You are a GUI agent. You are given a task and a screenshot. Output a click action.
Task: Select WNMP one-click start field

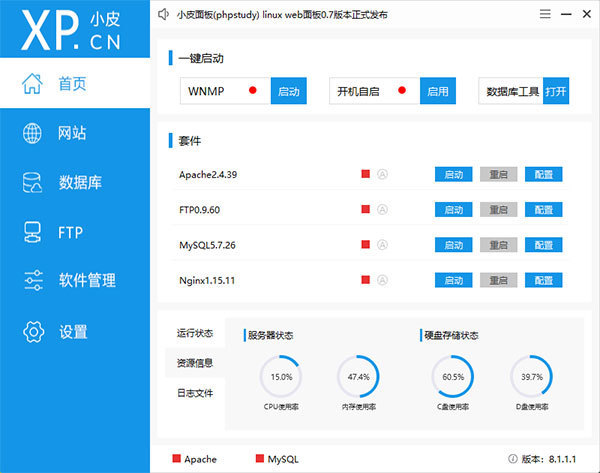[x=225, y=91]
